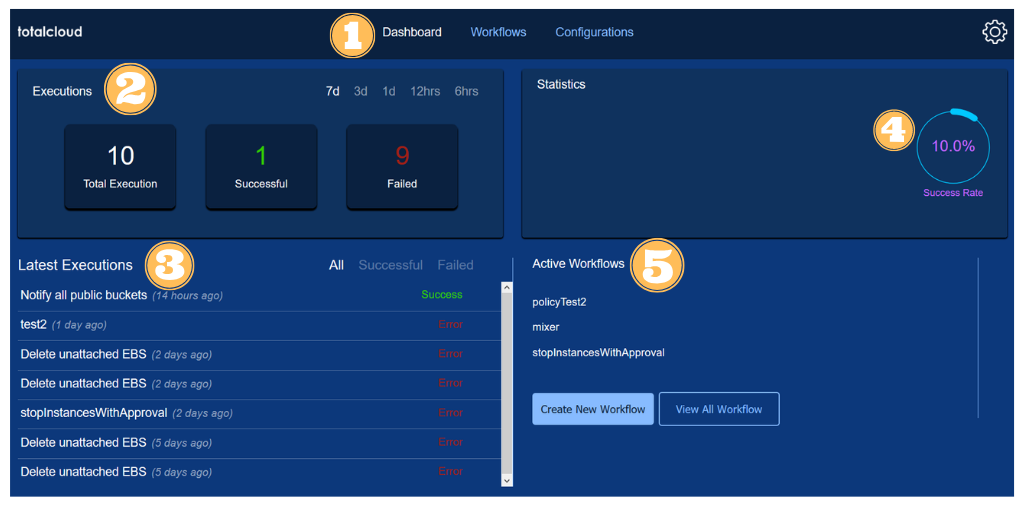Open the Notify all public buckets execution

259,295
